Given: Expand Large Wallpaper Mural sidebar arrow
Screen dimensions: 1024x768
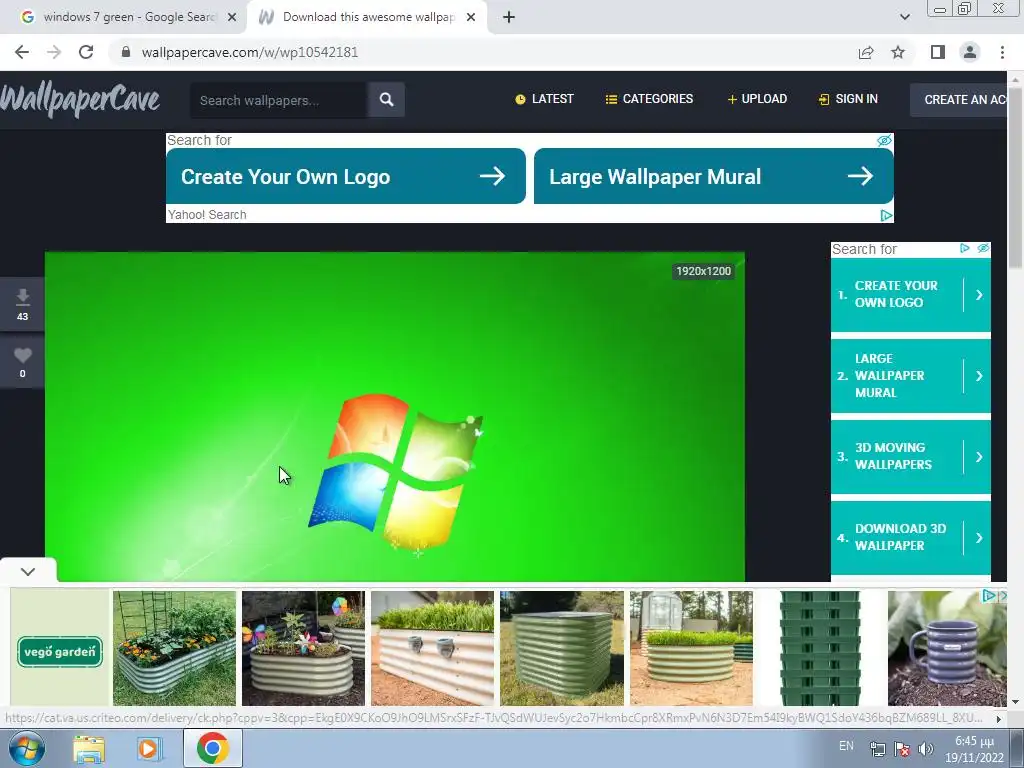Looking at the screenshot, I should coord(979,376).
